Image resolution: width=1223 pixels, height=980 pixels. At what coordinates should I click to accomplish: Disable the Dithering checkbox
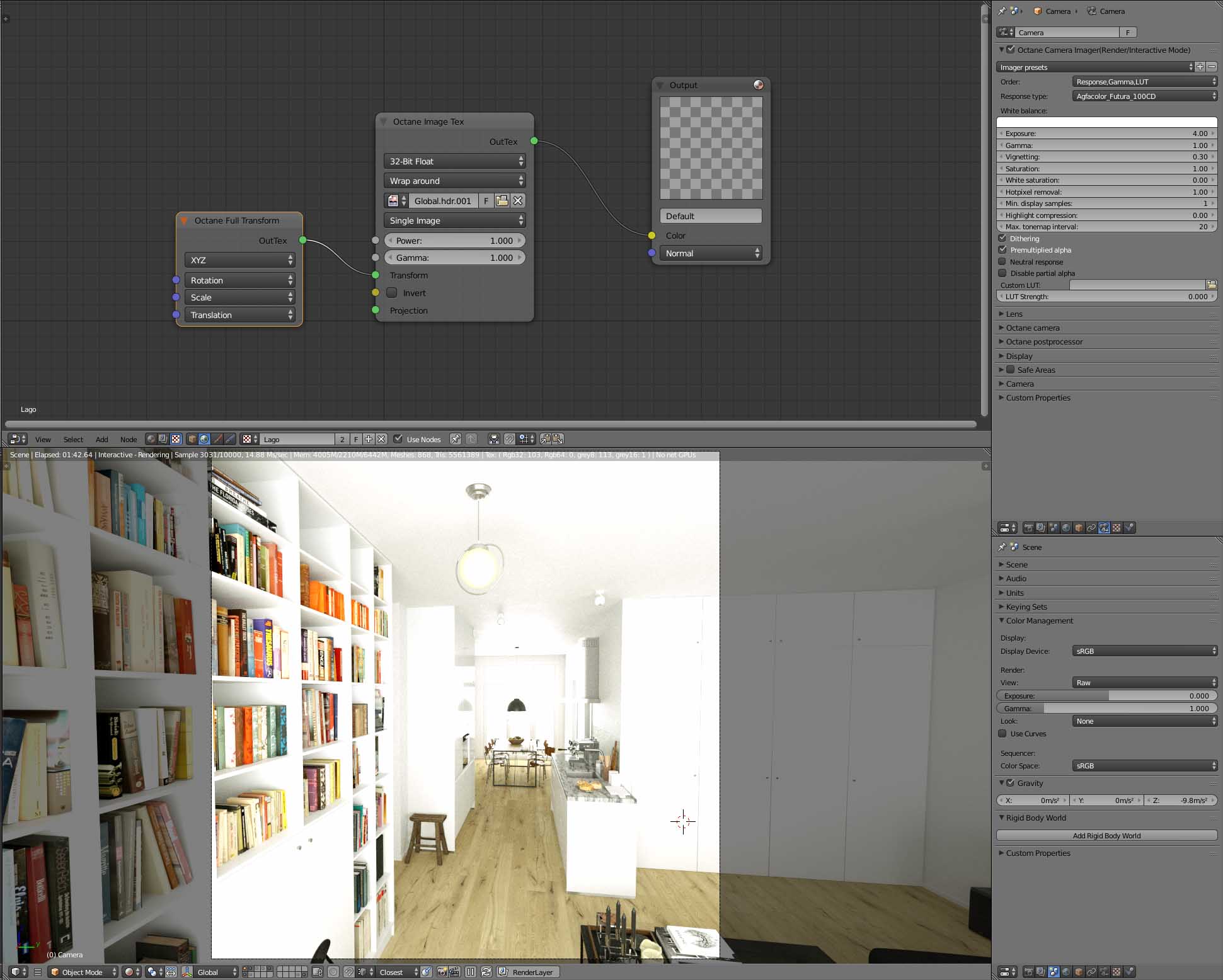[1002, 238]
